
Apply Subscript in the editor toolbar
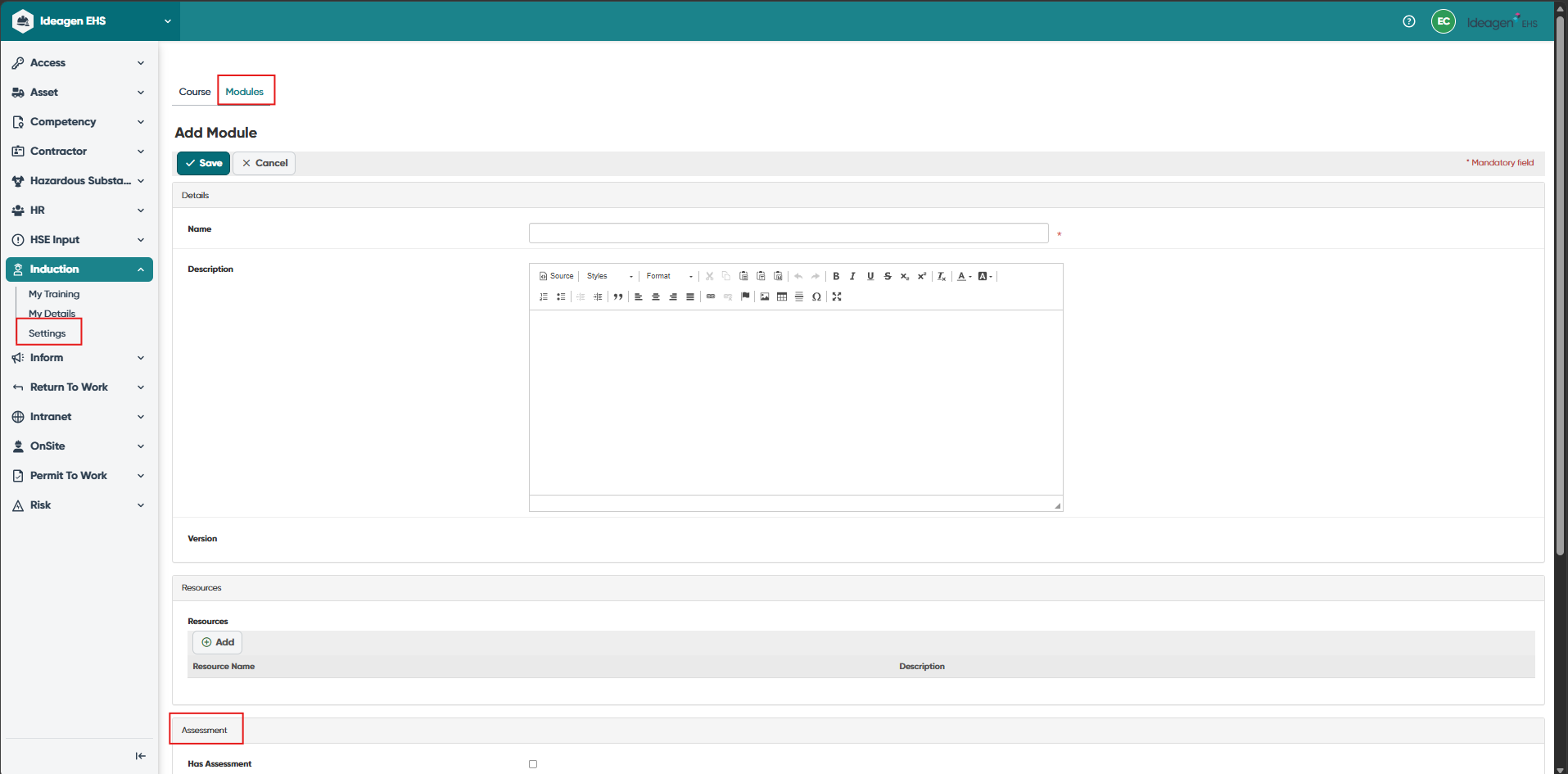coord(905,276)
